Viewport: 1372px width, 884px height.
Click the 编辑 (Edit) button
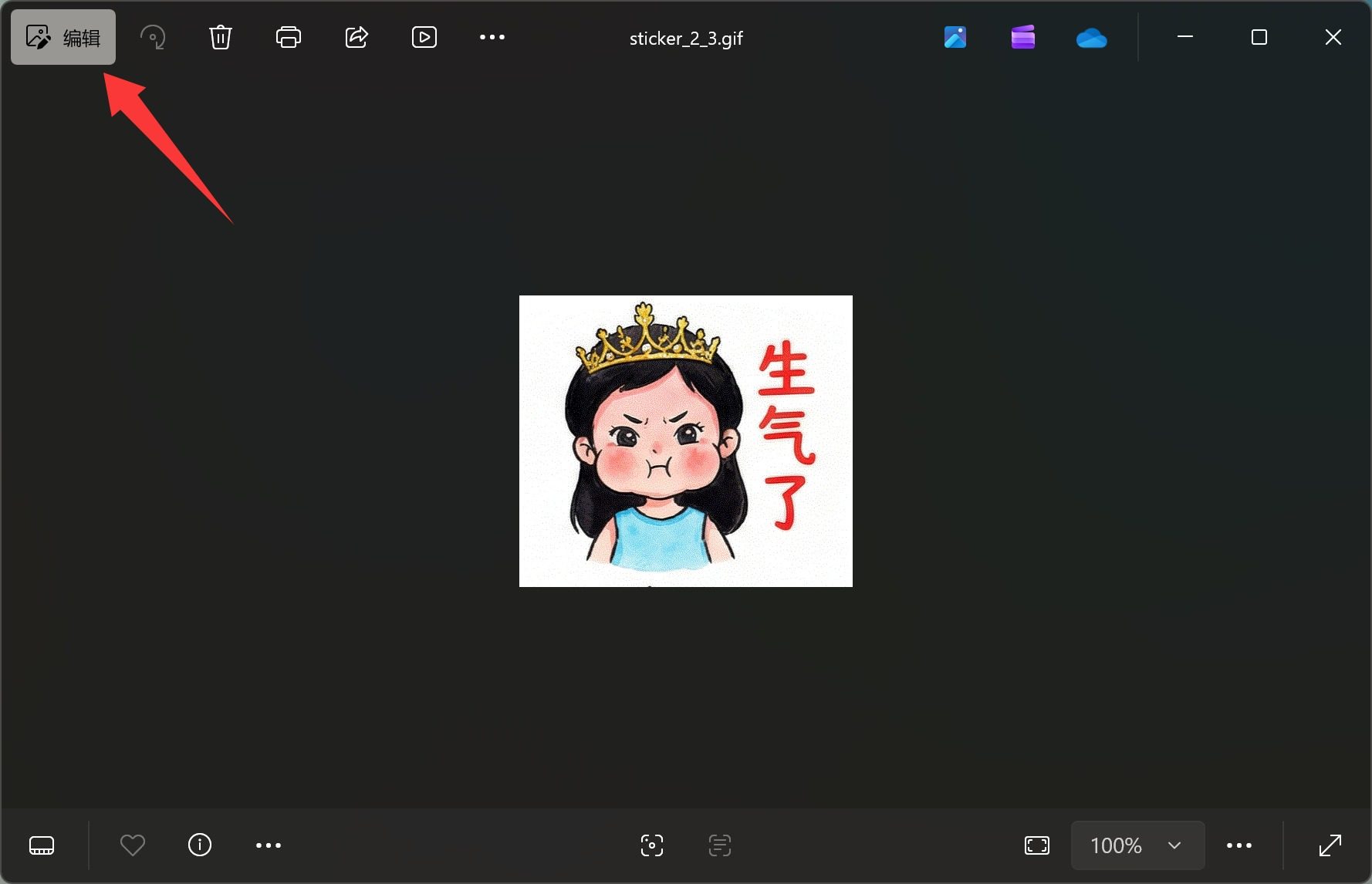coord(63,37)
